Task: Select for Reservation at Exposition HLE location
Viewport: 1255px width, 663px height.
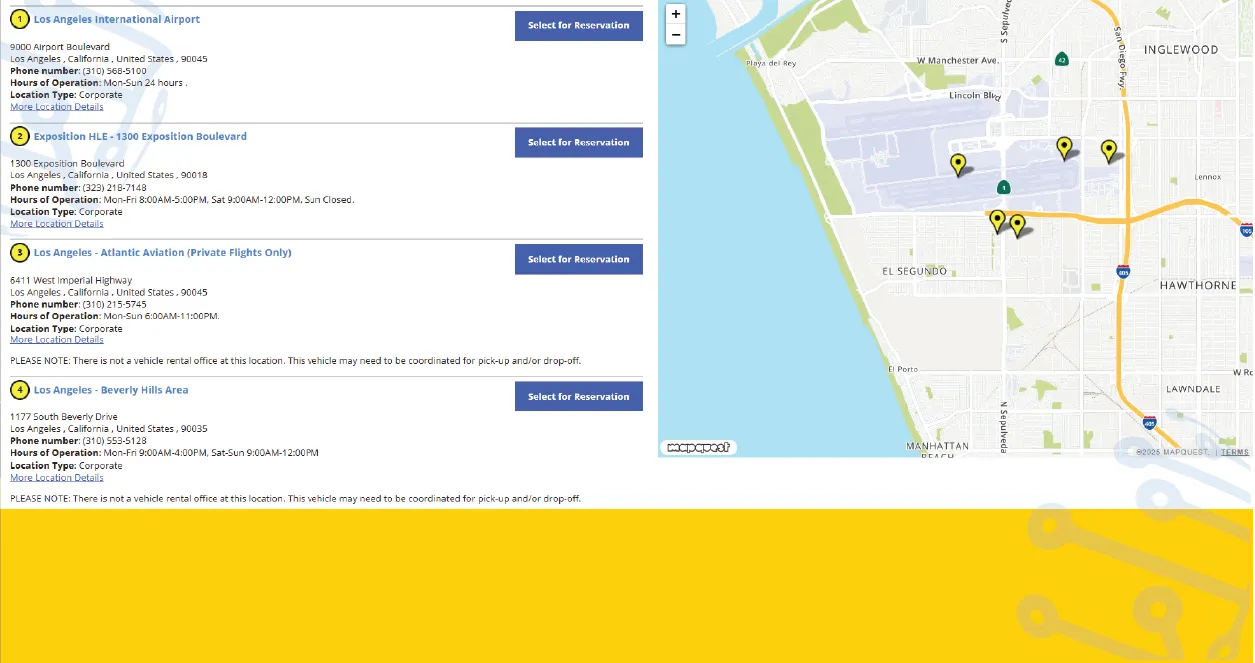Action: coord(578,142)
